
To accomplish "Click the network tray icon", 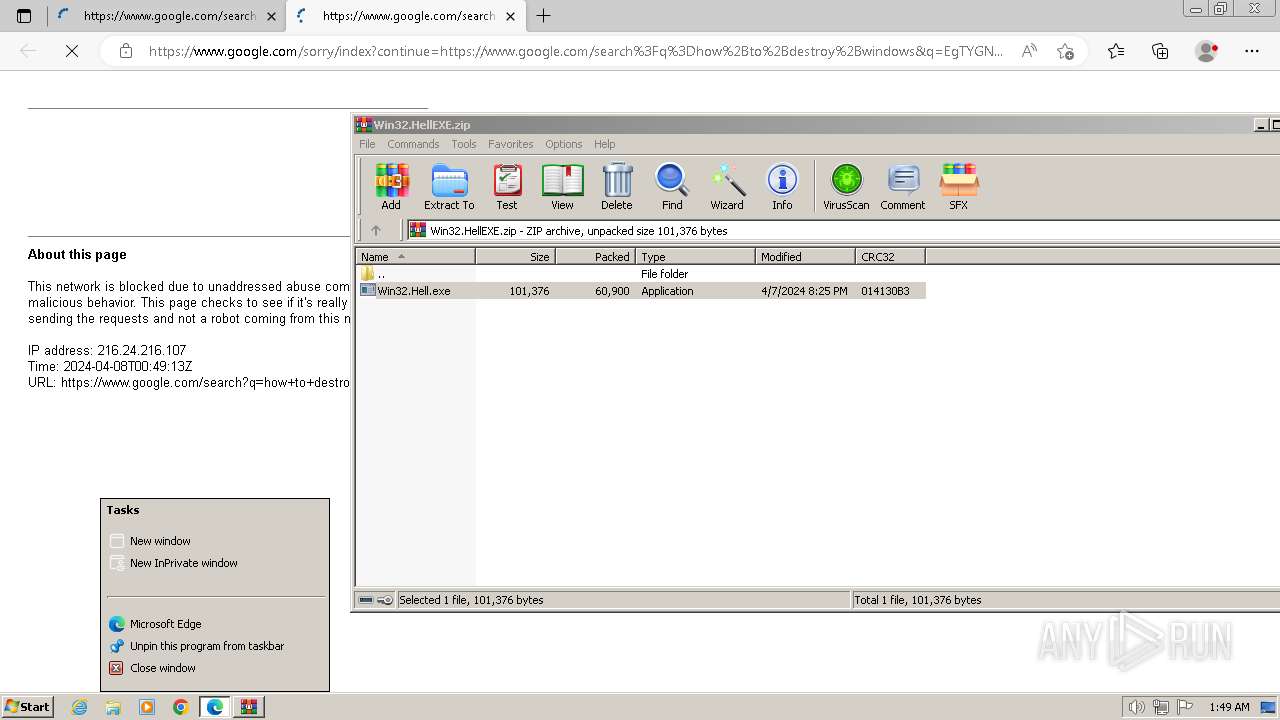I will point(1161,707).
